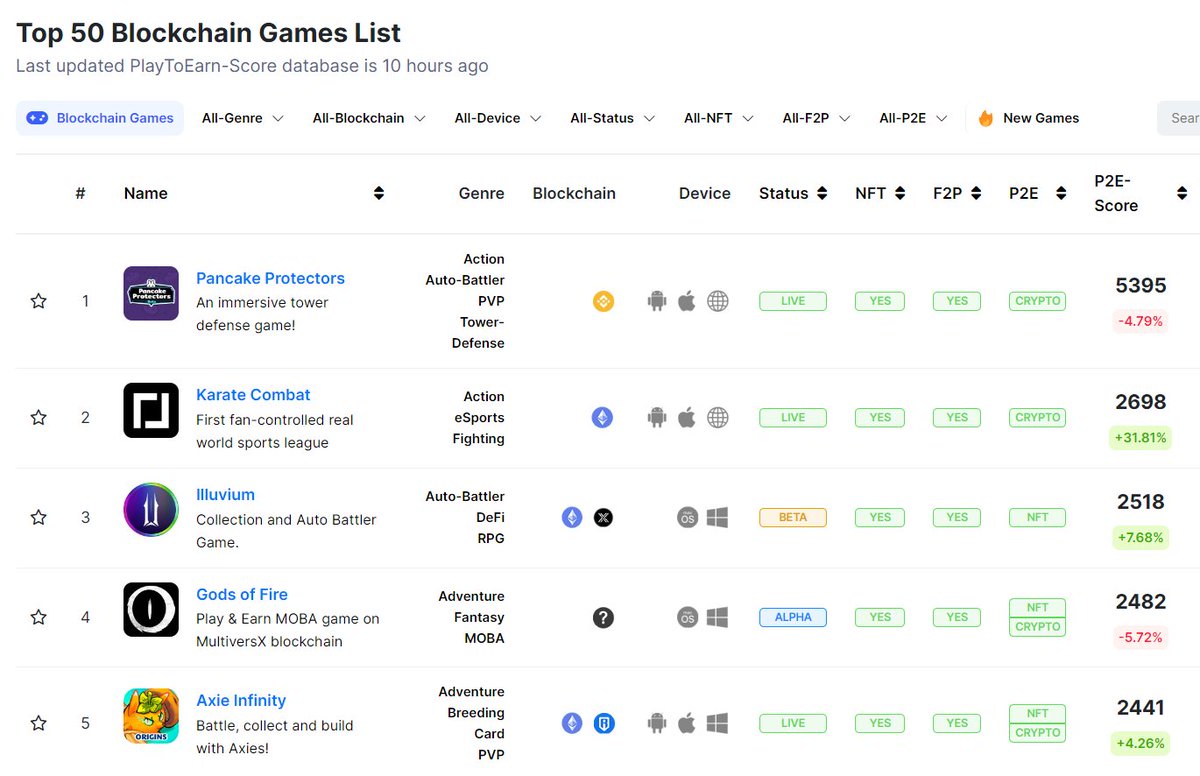This screenshot has height=776, width=1200.
Task: Open the All-Blockchain filter dropdown
Action: 369,118
